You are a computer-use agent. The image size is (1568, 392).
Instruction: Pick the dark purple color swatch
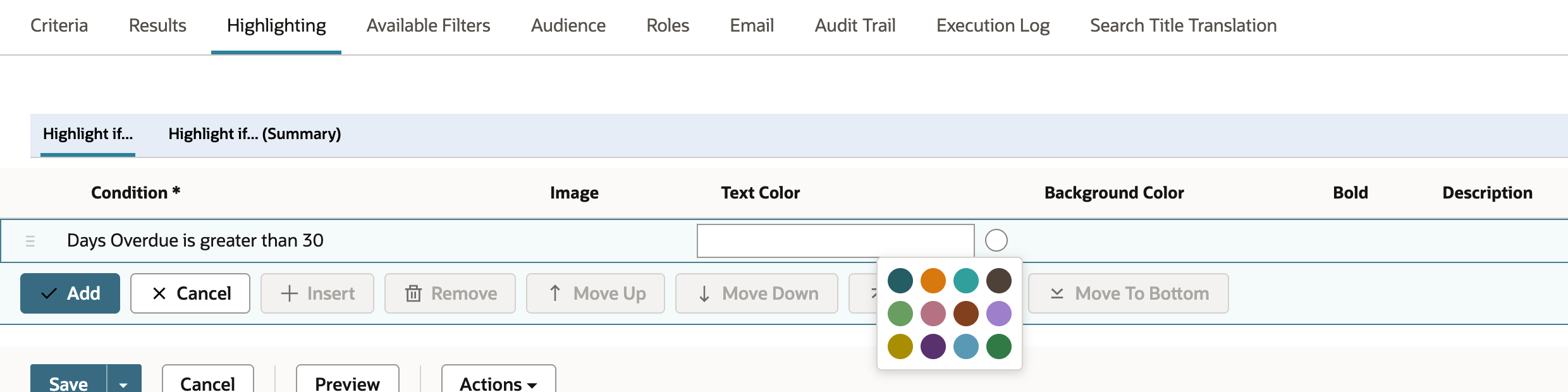click(x=933, y=346)
